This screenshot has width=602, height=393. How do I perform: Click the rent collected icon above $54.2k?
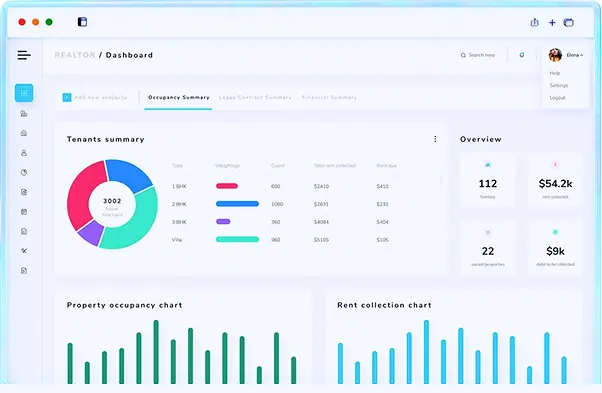click(555, 165)
